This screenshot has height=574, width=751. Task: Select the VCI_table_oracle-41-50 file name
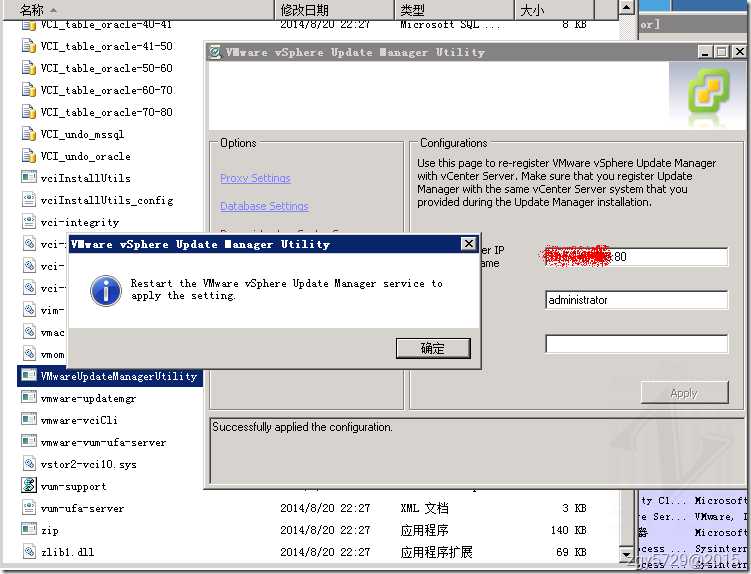tap(107, 46)
